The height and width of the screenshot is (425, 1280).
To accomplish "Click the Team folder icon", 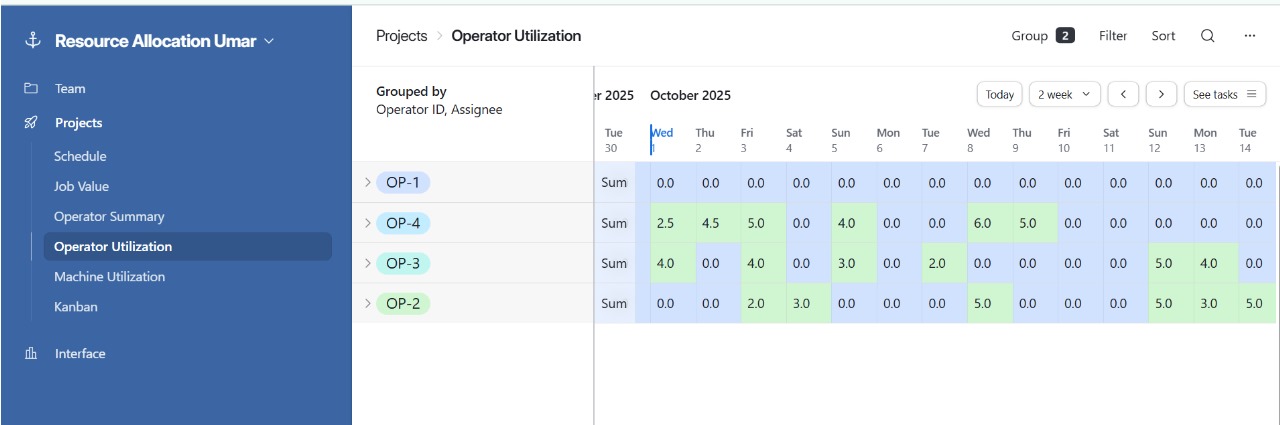I will pyautogui.click(x=31, y=89).
